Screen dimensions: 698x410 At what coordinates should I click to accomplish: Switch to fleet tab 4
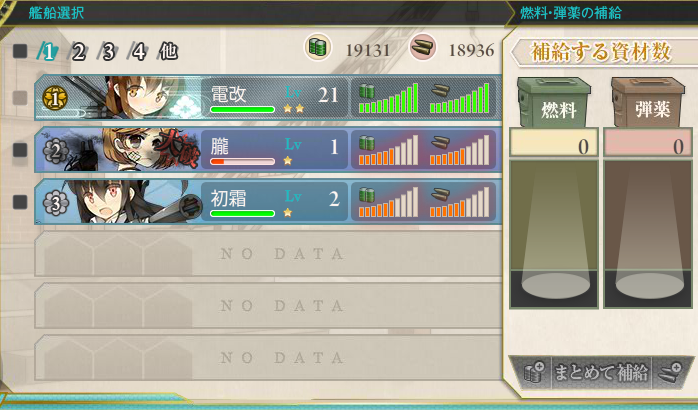coord(138,52)
